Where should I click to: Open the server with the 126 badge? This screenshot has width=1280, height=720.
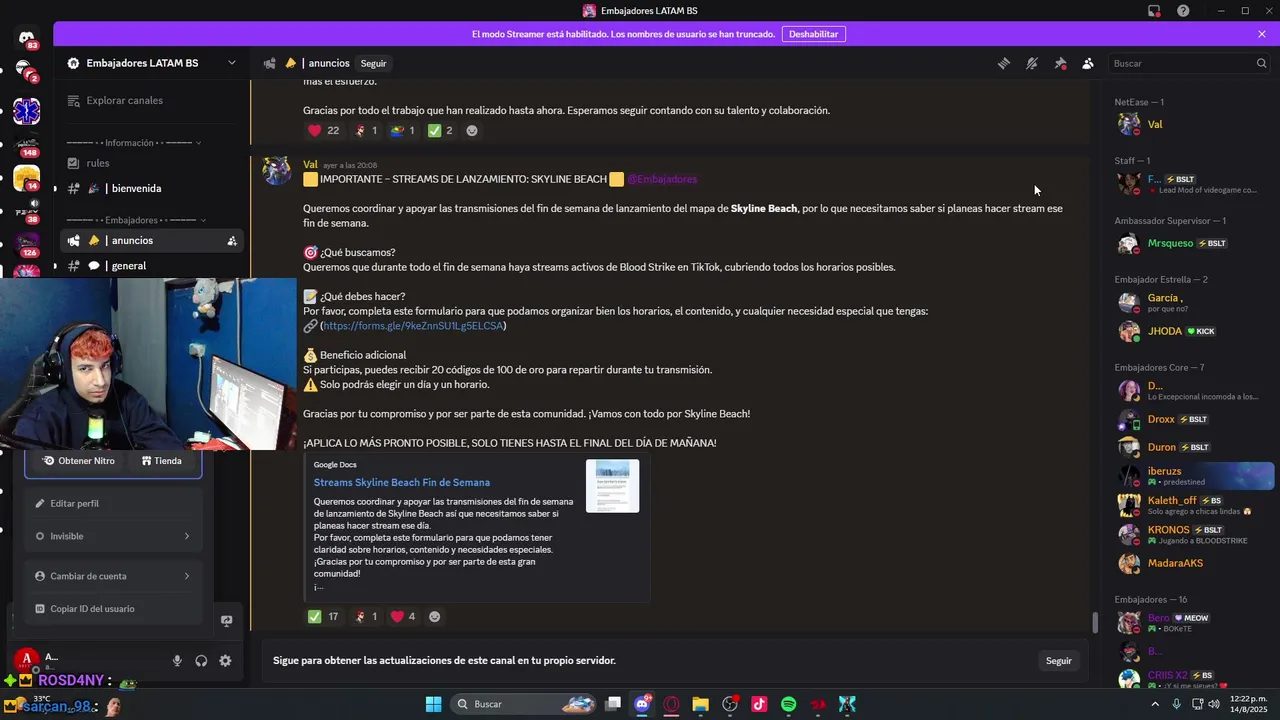27,245
